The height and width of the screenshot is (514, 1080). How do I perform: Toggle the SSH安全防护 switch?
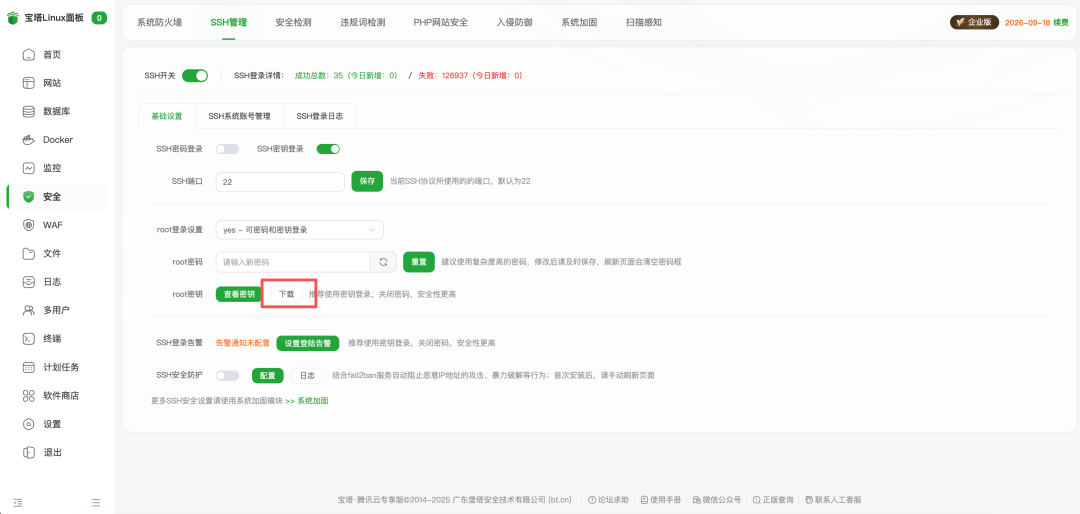click(x=228, y=376)
